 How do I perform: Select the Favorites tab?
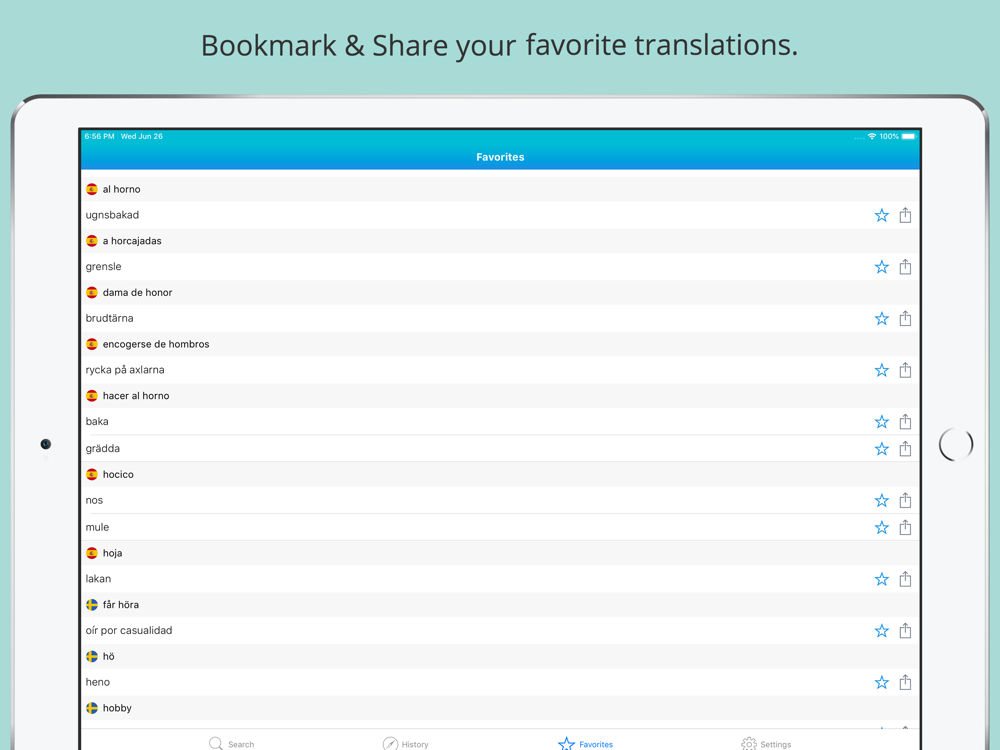pos(586,743)
